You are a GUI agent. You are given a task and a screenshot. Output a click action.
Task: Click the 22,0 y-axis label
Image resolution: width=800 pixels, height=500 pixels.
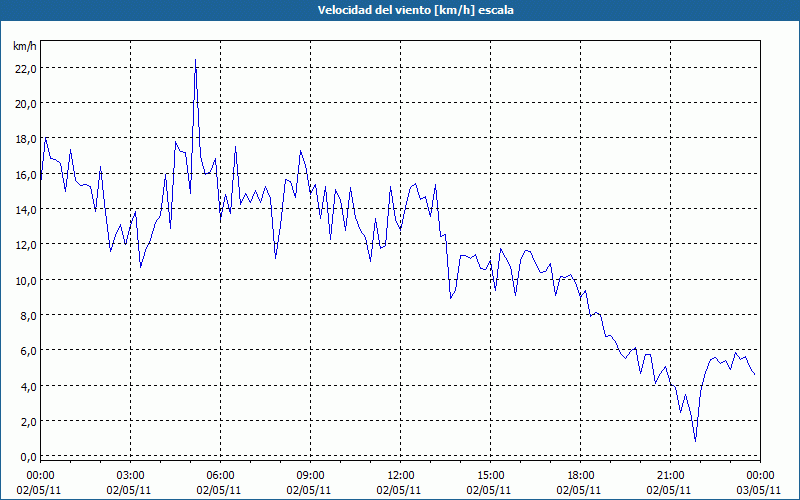tap(26, 68)
